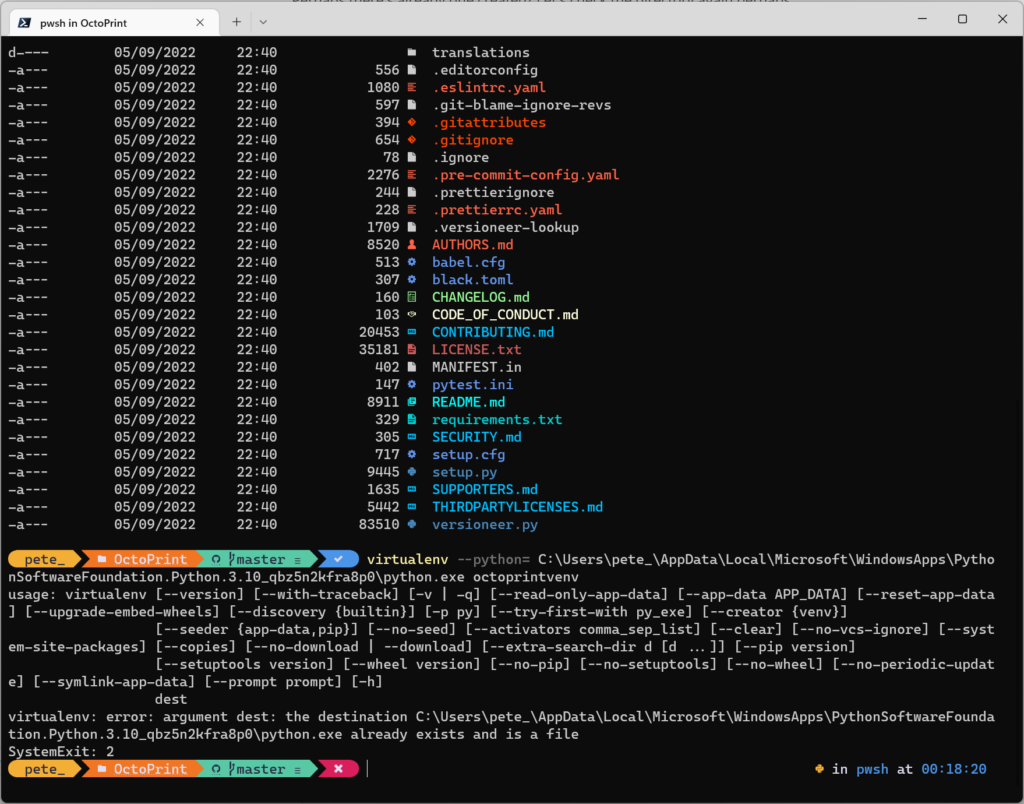The image size is (1024, 804).
Task: Click the translations directory name
Action: pos(481,52)
